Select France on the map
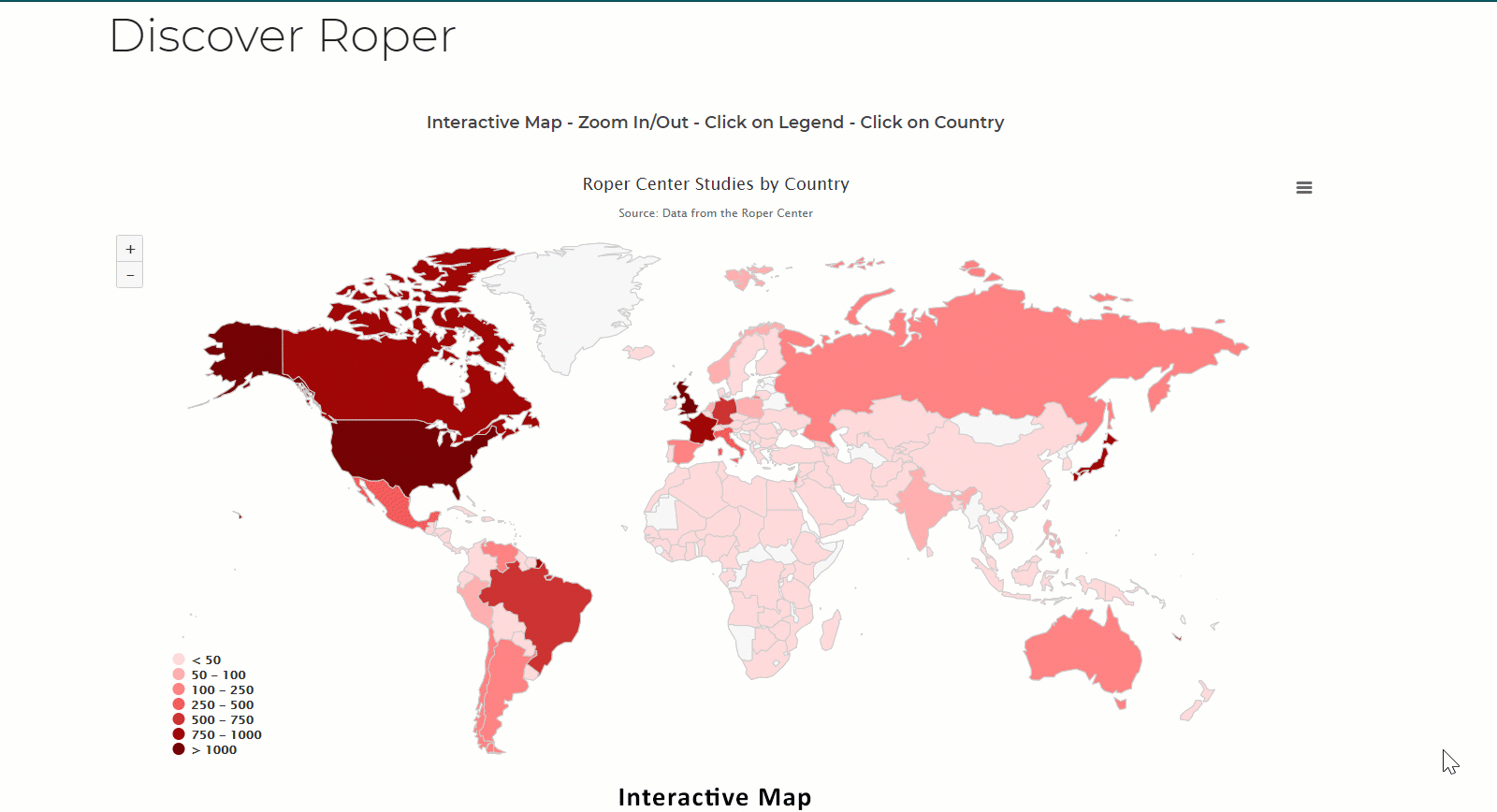 pos(700,428)
